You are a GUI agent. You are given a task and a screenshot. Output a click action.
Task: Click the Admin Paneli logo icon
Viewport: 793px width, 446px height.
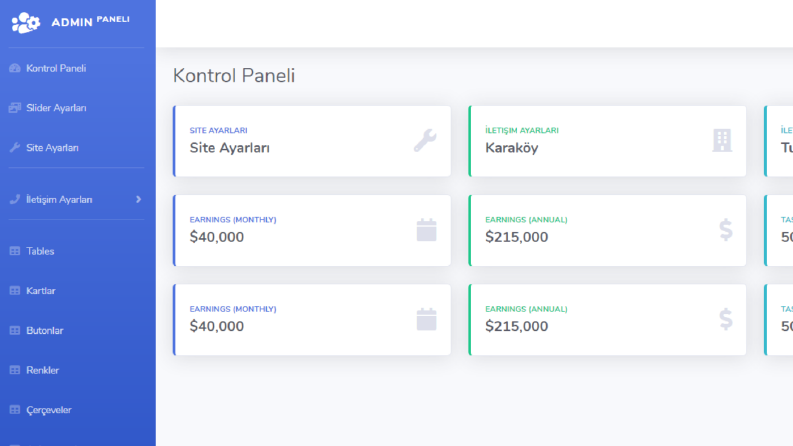[26, 22]
